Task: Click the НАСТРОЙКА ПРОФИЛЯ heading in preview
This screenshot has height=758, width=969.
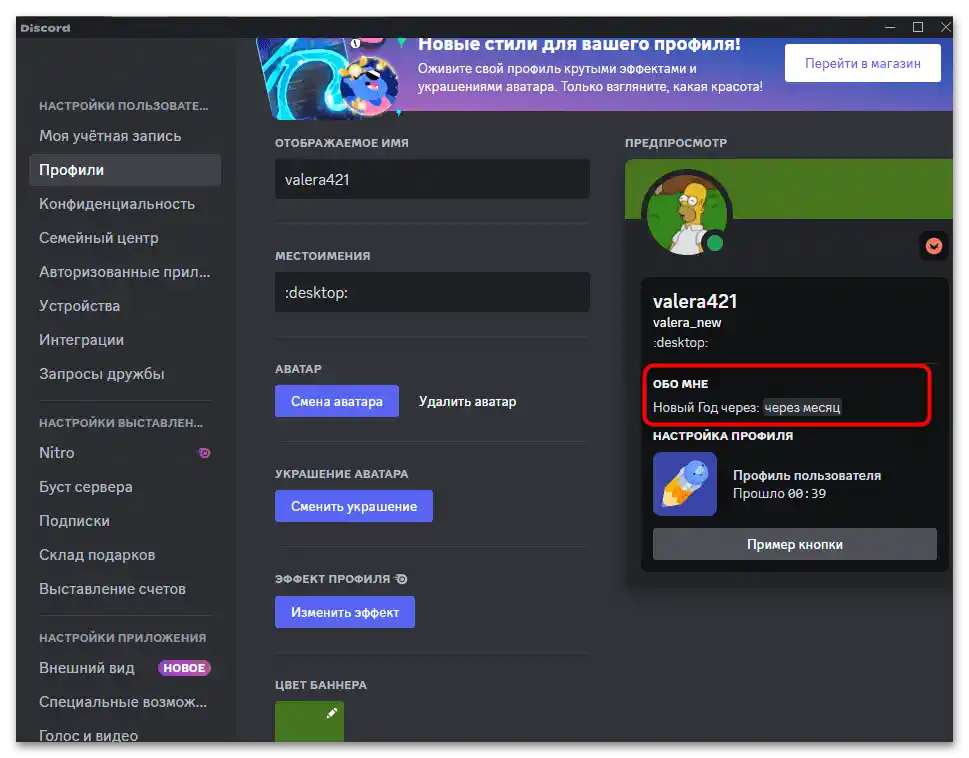Action: (722, 436)
